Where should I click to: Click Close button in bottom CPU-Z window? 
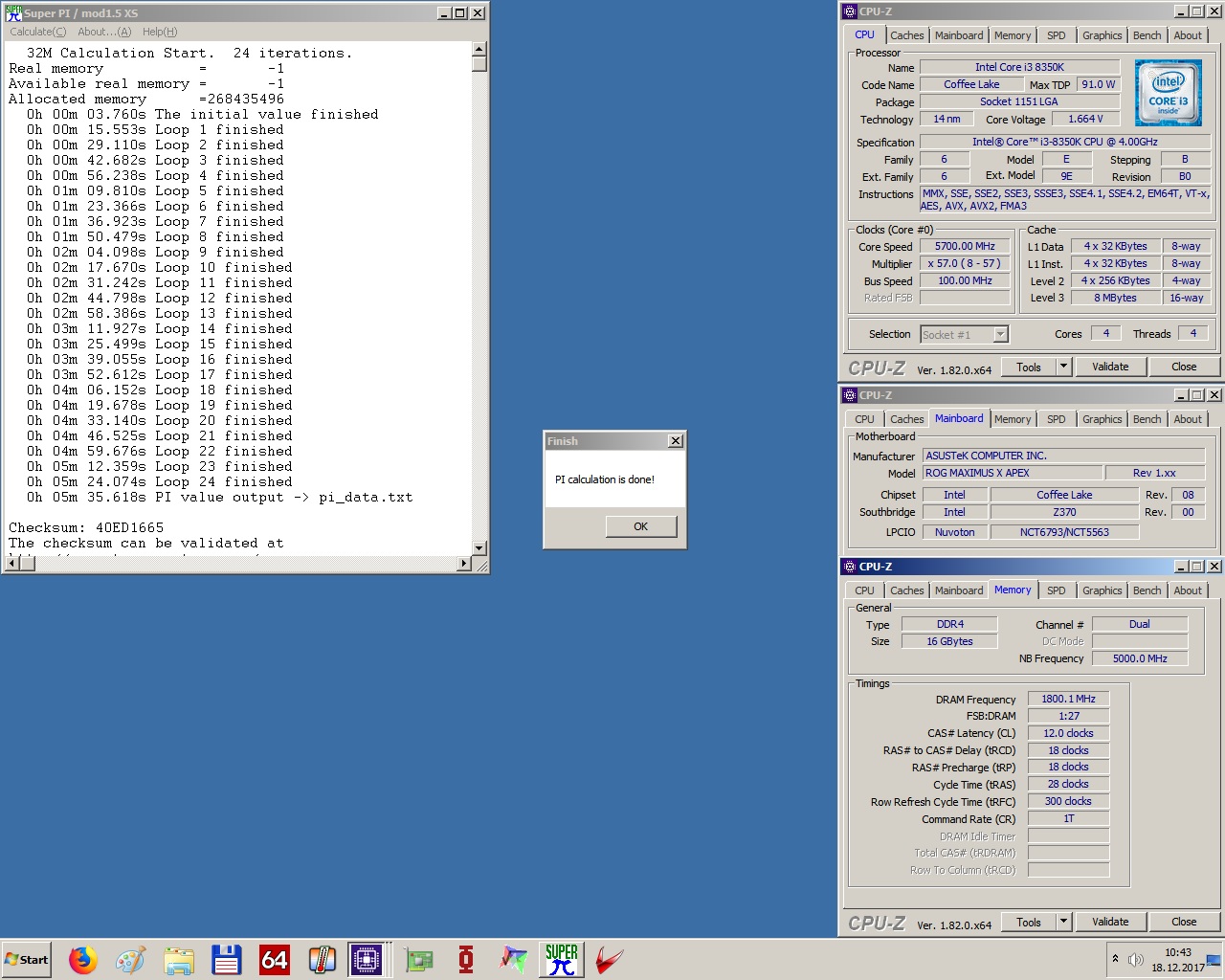point(1184,922)
